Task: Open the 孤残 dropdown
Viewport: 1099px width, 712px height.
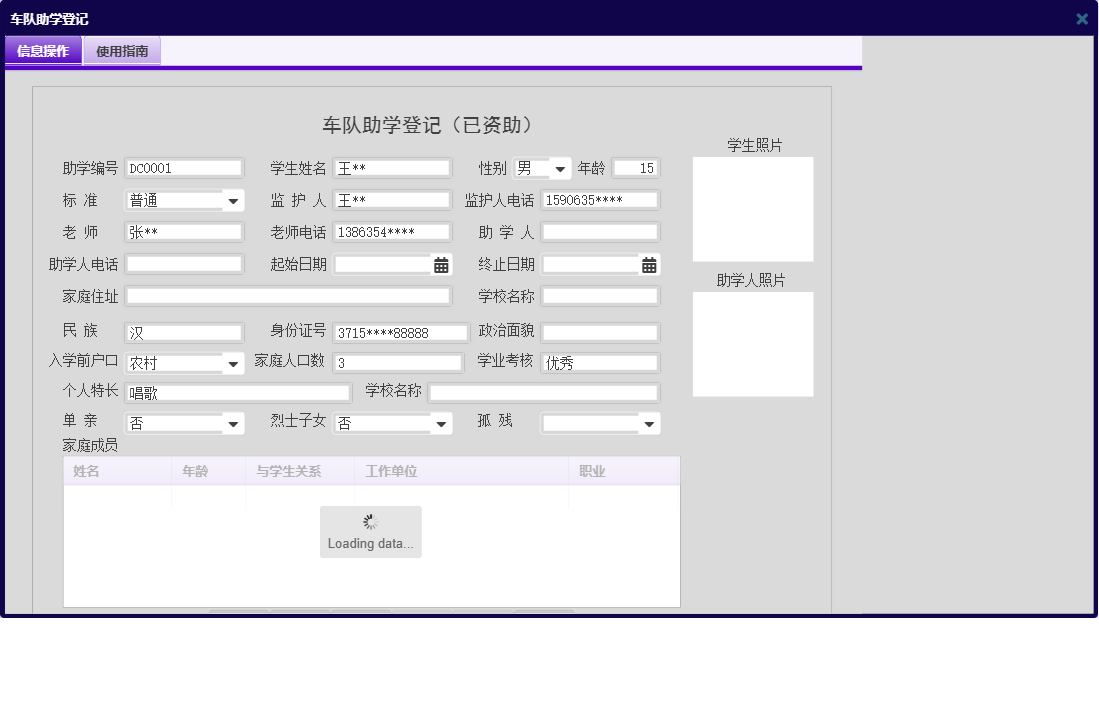Action: [650, 423]
